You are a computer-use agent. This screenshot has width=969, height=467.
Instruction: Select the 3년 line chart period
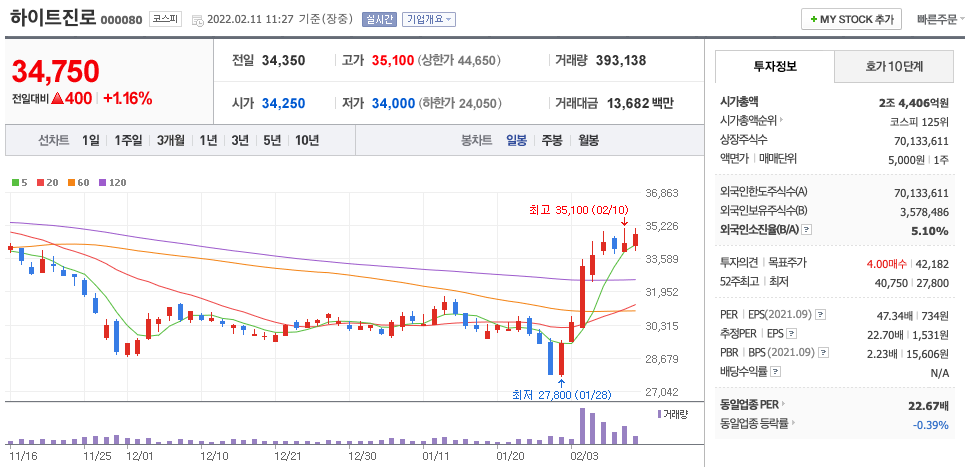[240, 140]
